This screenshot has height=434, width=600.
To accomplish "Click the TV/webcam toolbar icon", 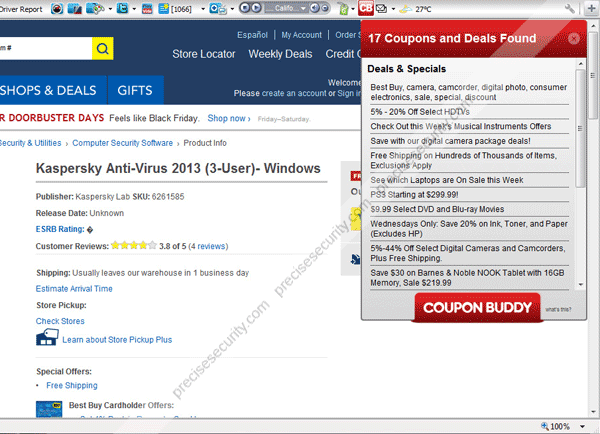I will point(218,8).
